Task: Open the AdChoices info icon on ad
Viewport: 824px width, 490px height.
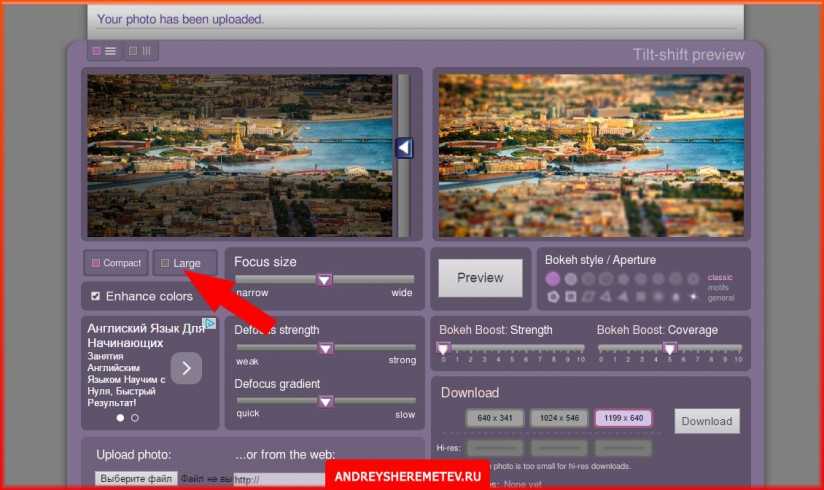Action: [x=209, y=324]
